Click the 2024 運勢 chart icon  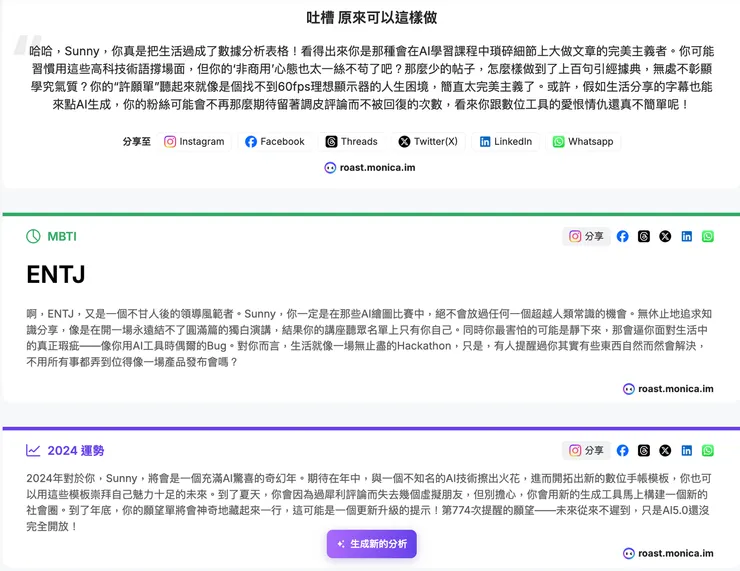[33, 450]
